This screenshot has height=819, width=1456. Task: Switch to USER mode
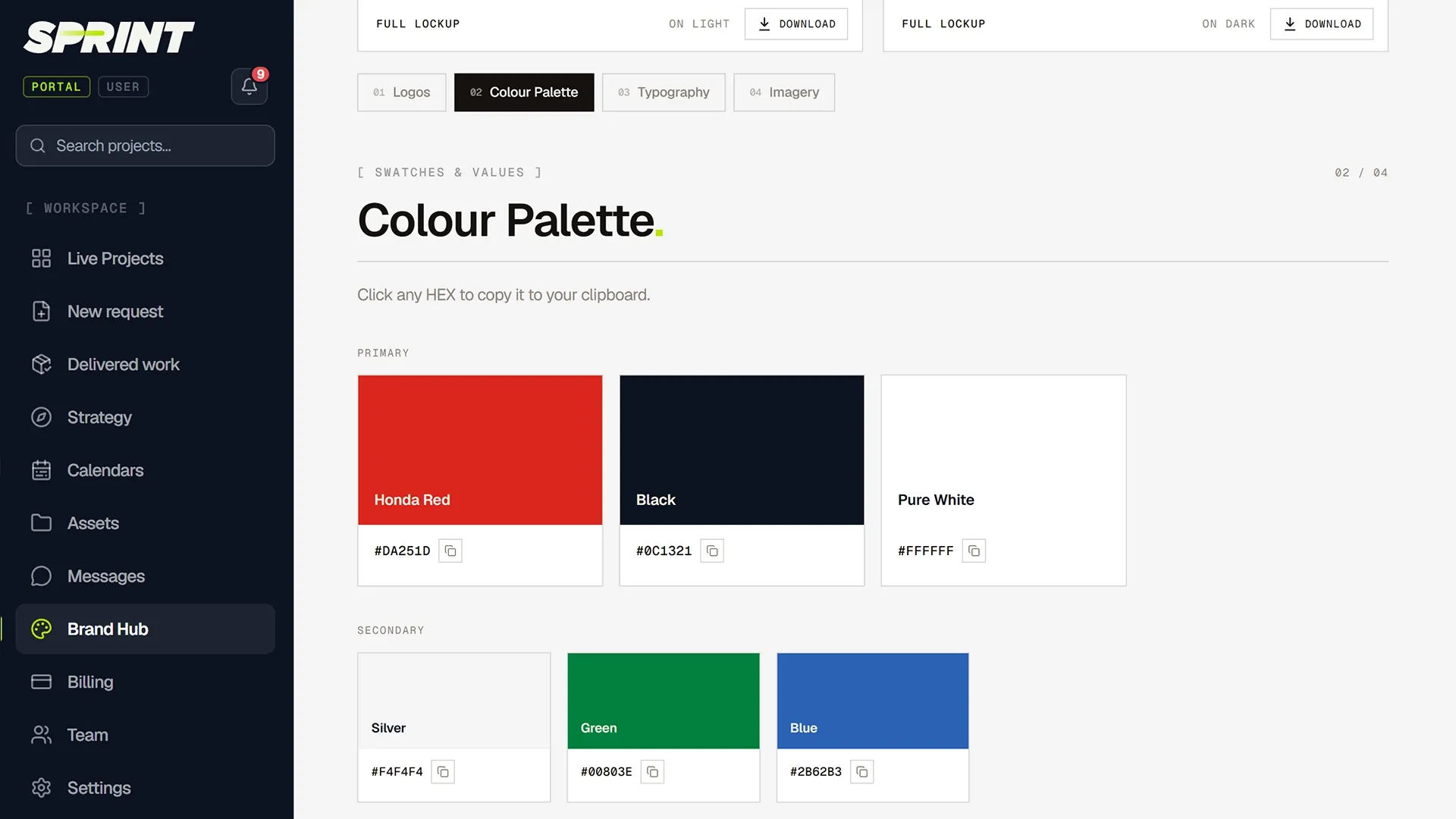pyautogui.click(x=123, y=86)
